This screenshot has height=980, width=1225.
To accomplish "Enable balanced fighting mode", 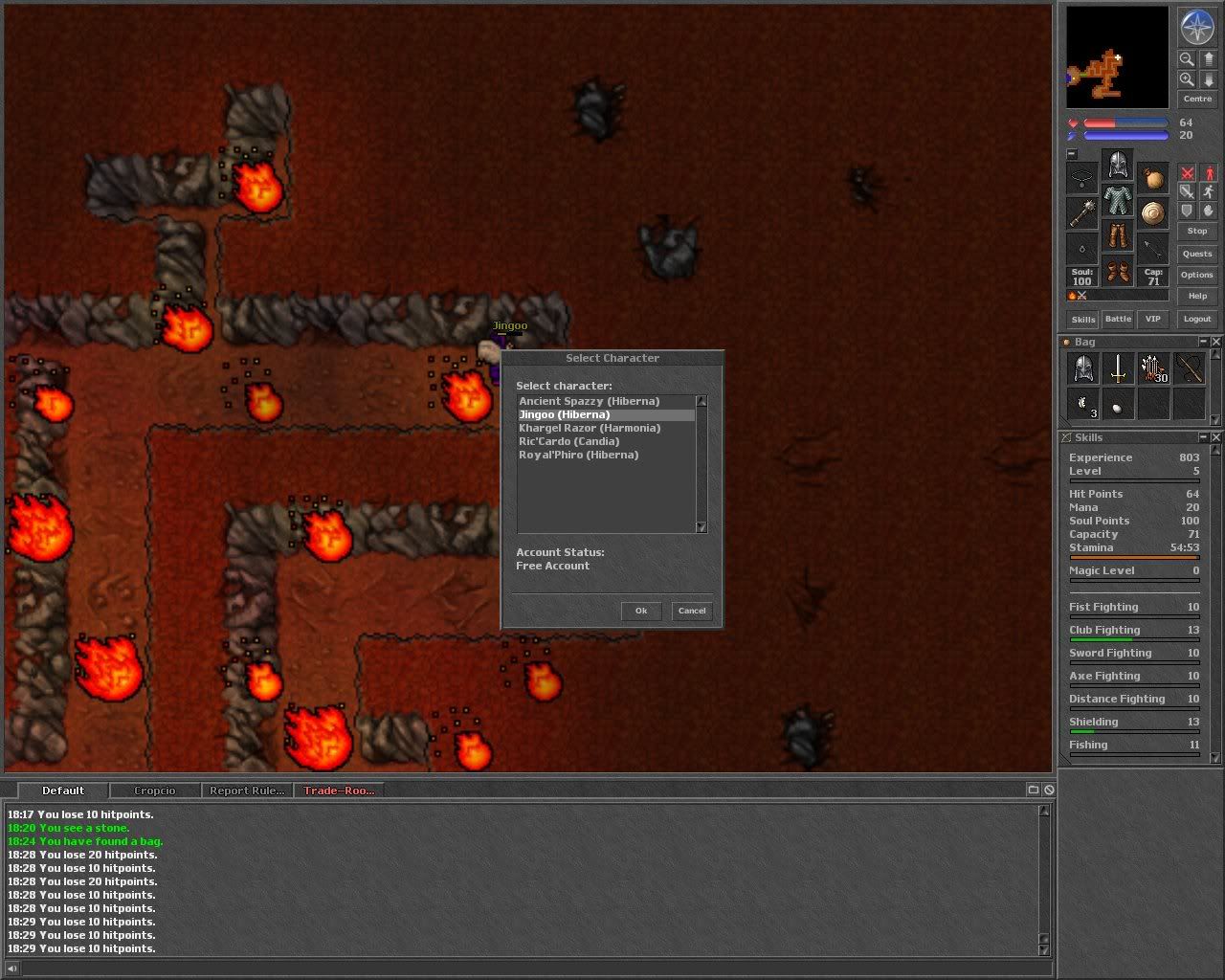I will click(x=1187, y=192).
